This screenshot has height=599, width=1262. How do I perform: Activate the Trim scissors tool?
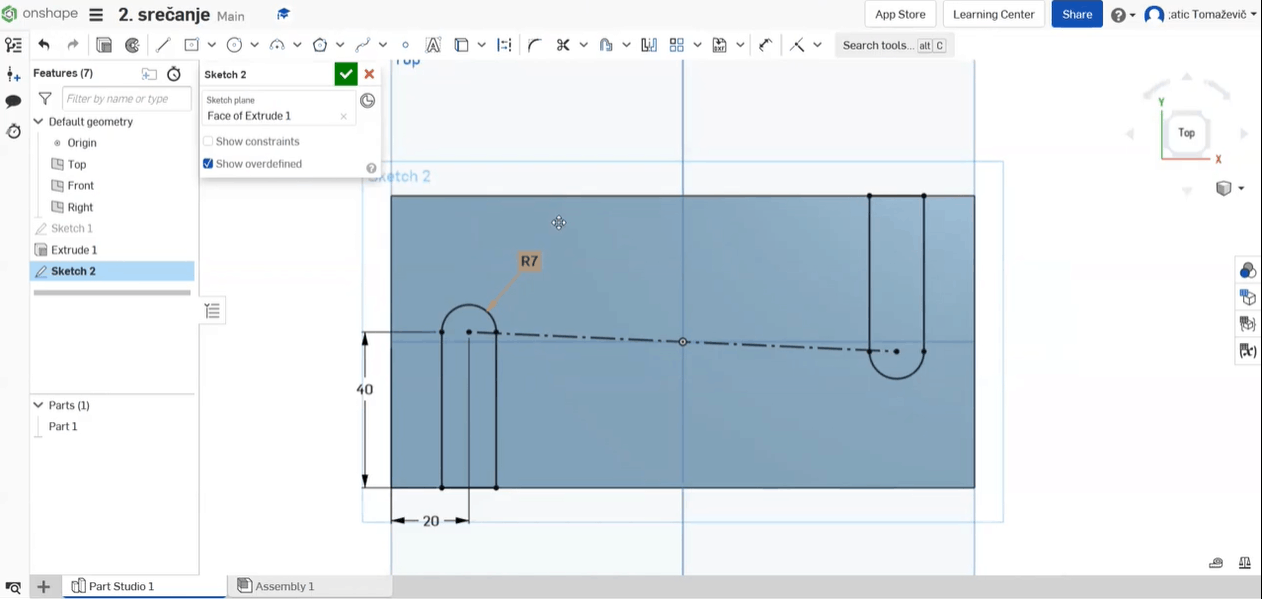tap(563, 45)
